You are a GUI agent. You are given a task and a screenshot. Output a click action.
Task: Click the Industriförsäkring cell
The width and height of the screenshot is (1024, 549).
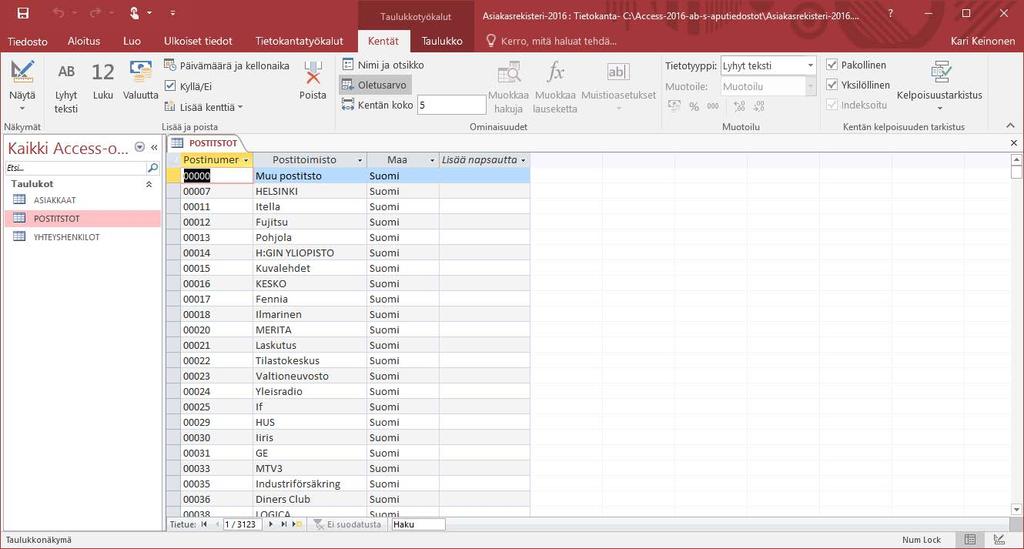310,484
